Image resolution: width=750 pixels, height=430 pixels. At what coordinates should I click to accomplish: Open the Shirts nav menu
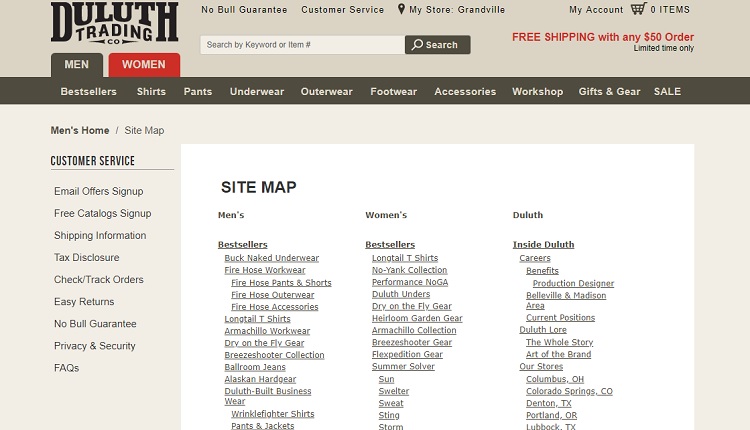(x=151, y=91)
